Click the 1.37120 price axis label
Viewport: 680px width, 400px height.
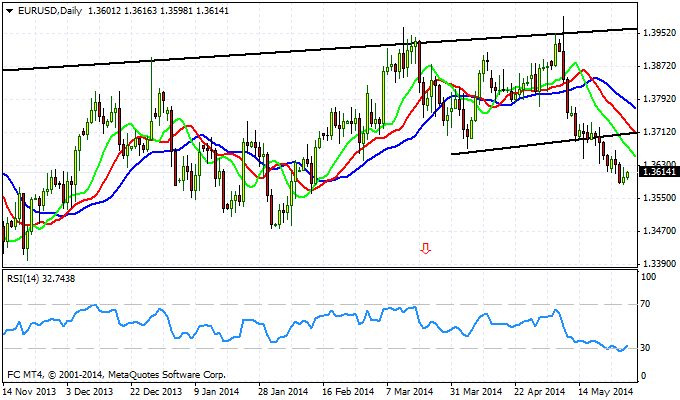pos(660,131)
